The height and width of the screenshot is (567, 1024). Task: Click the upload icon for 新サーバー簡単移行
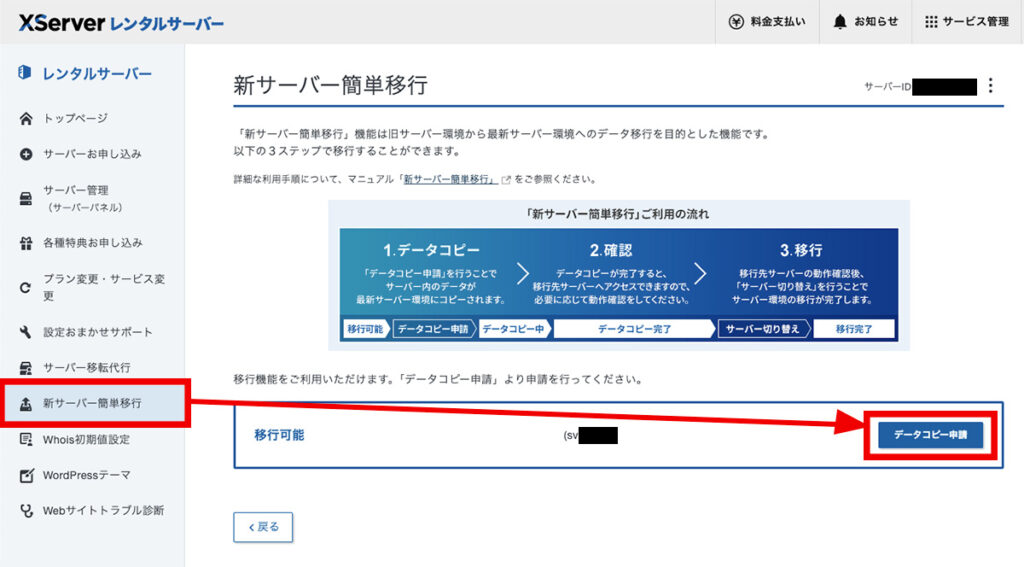point(25,404)
